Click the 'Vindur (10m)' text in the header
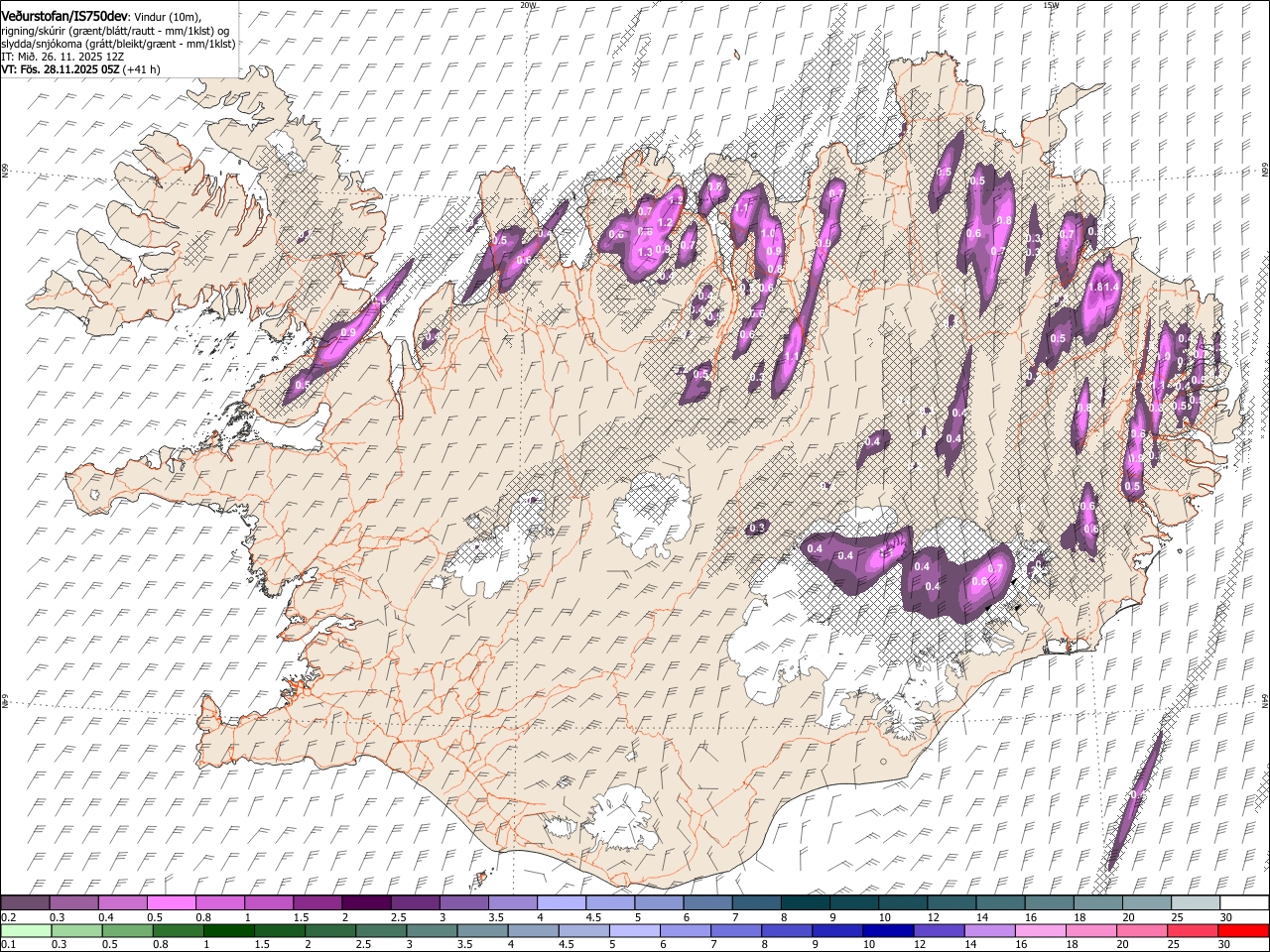The height and width of the screenshot is (952, 1270). click(167, 17)
